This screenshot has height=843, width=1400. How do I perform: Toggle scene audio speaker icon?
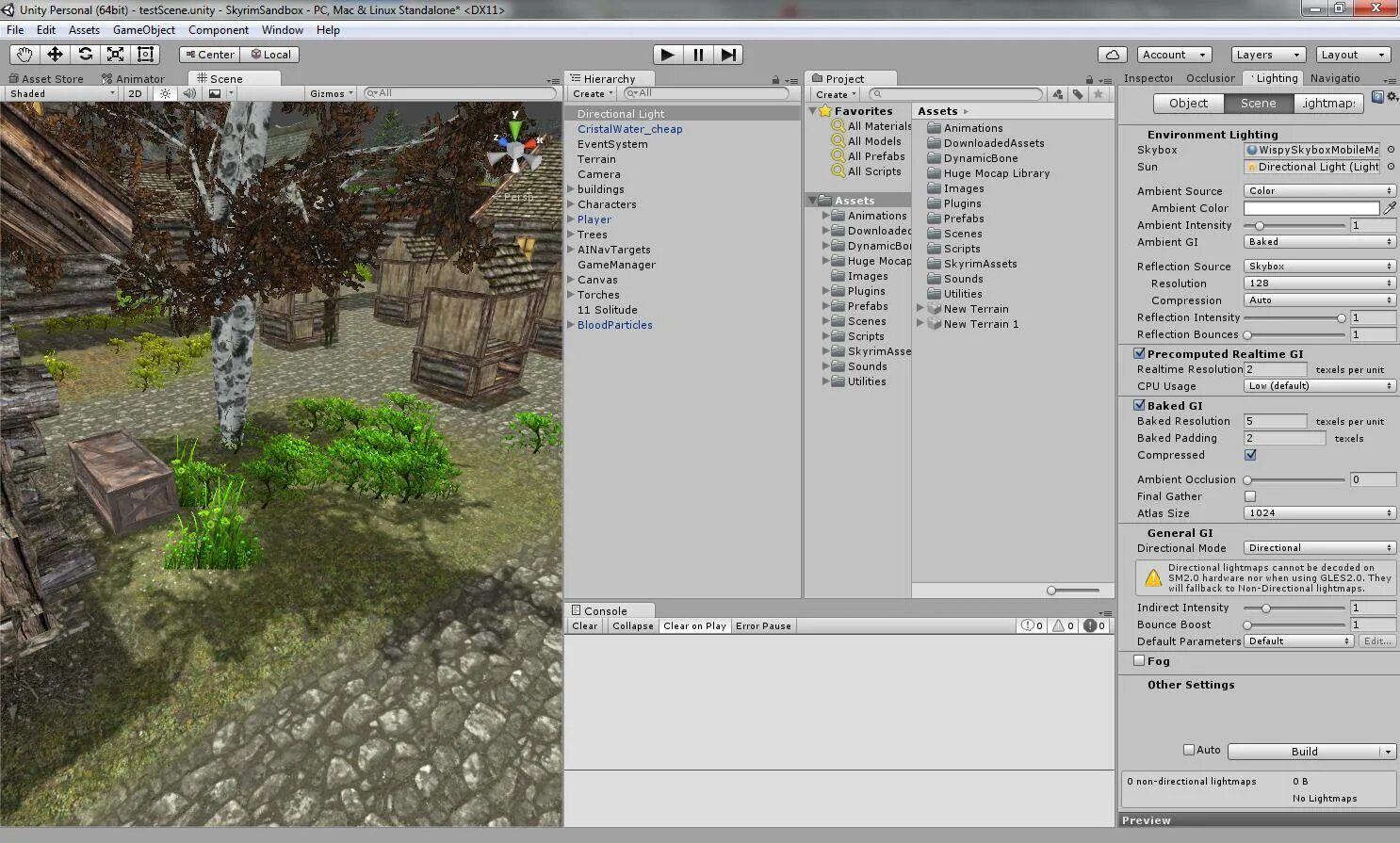[x=189, y=93]
